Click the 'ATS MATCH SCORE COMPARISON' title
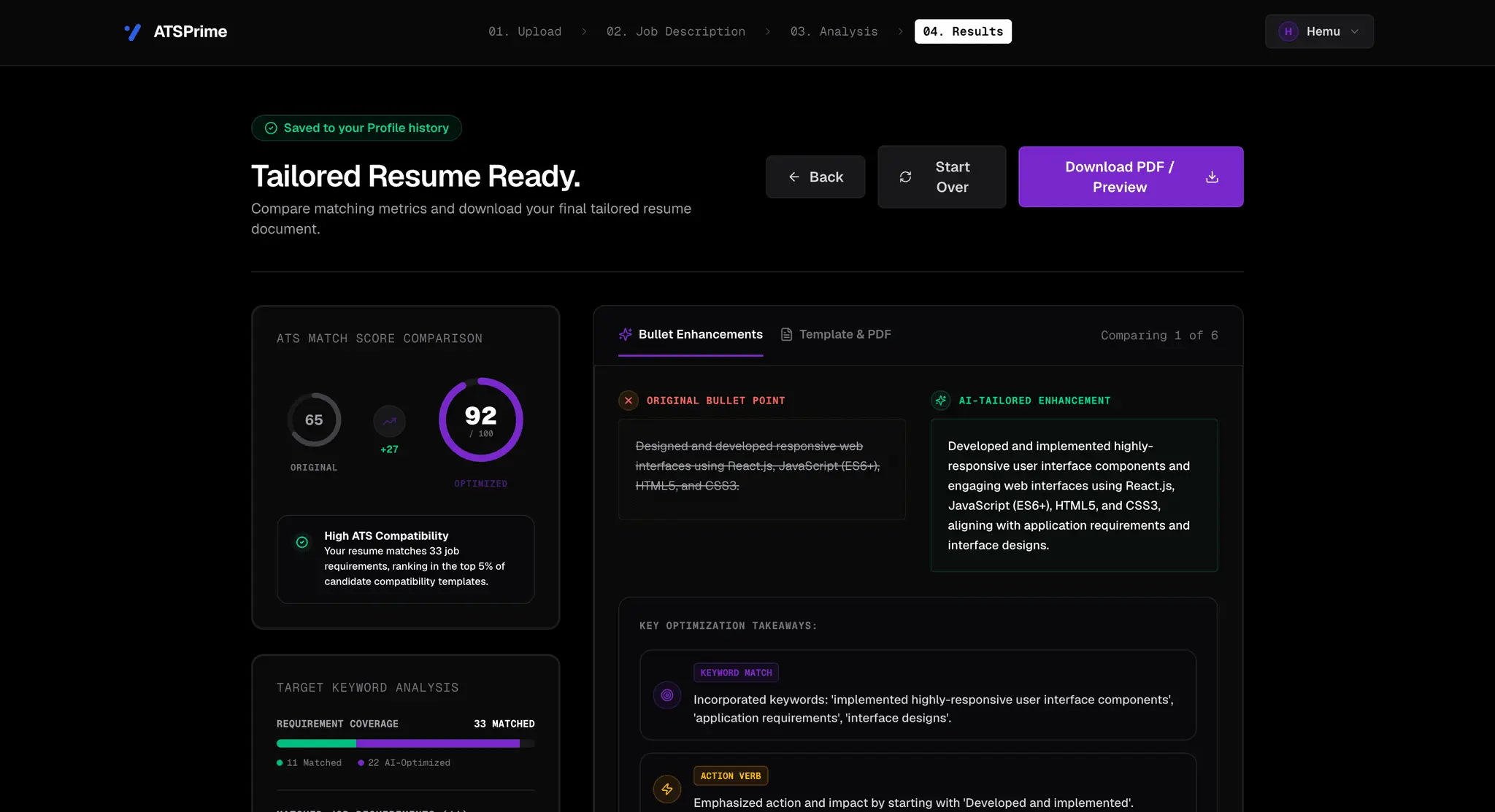Screen dimensions: 1495x812 pyautogui.click(x=380, y=339)
